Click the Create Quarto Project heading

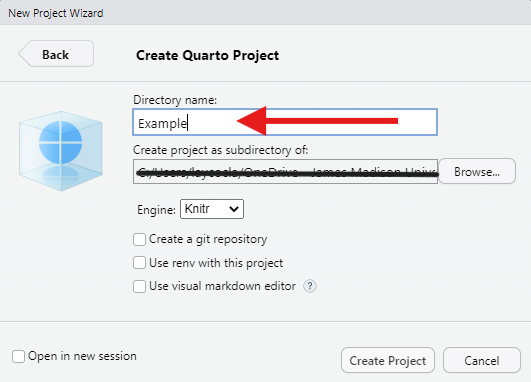pyautogui.click(x=208, y=55)
